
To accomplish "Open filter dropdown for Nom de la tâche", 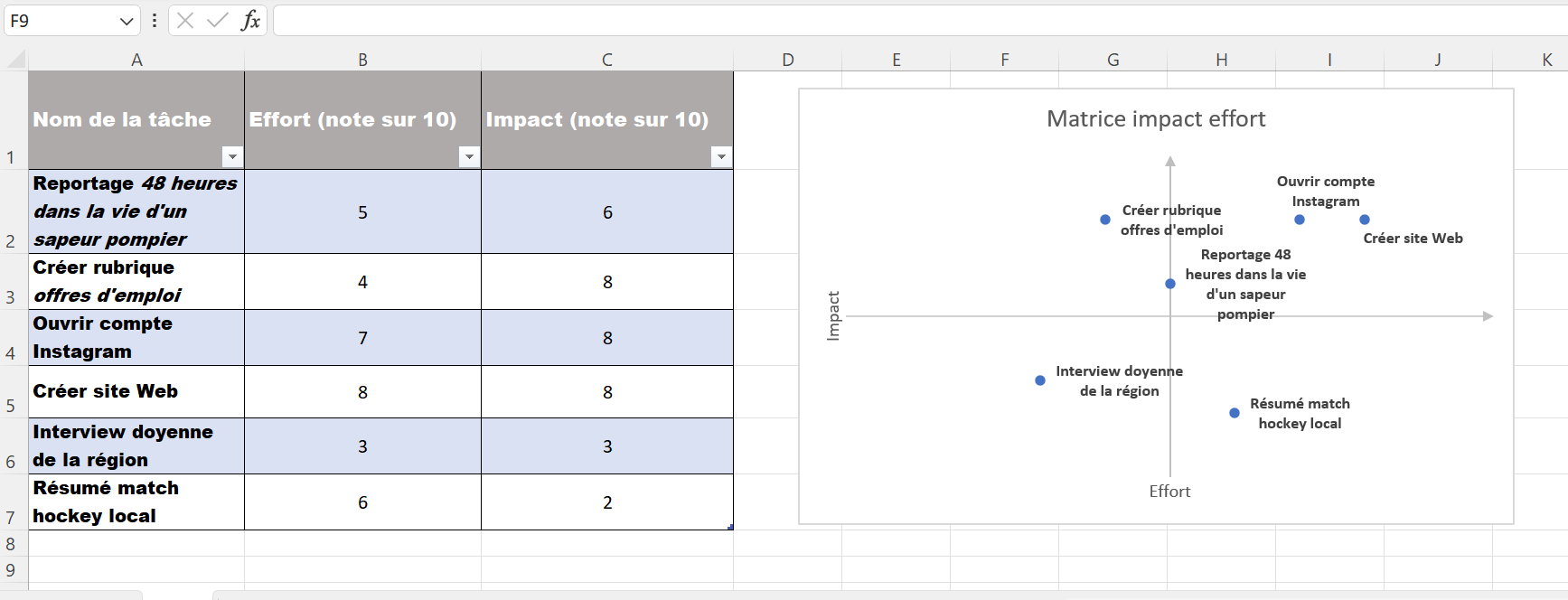I will point(232,156).
